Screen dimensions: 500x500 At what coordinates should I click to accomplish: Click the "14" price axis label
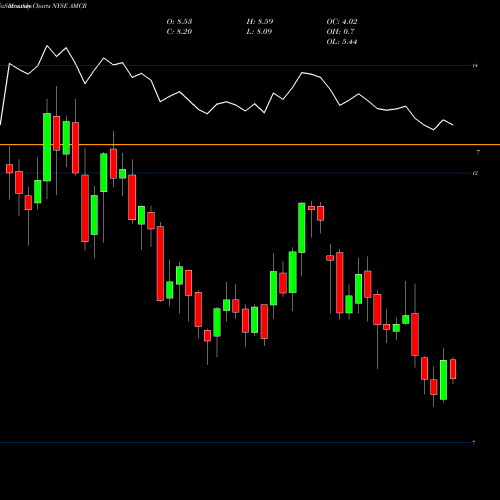point(475,66)
